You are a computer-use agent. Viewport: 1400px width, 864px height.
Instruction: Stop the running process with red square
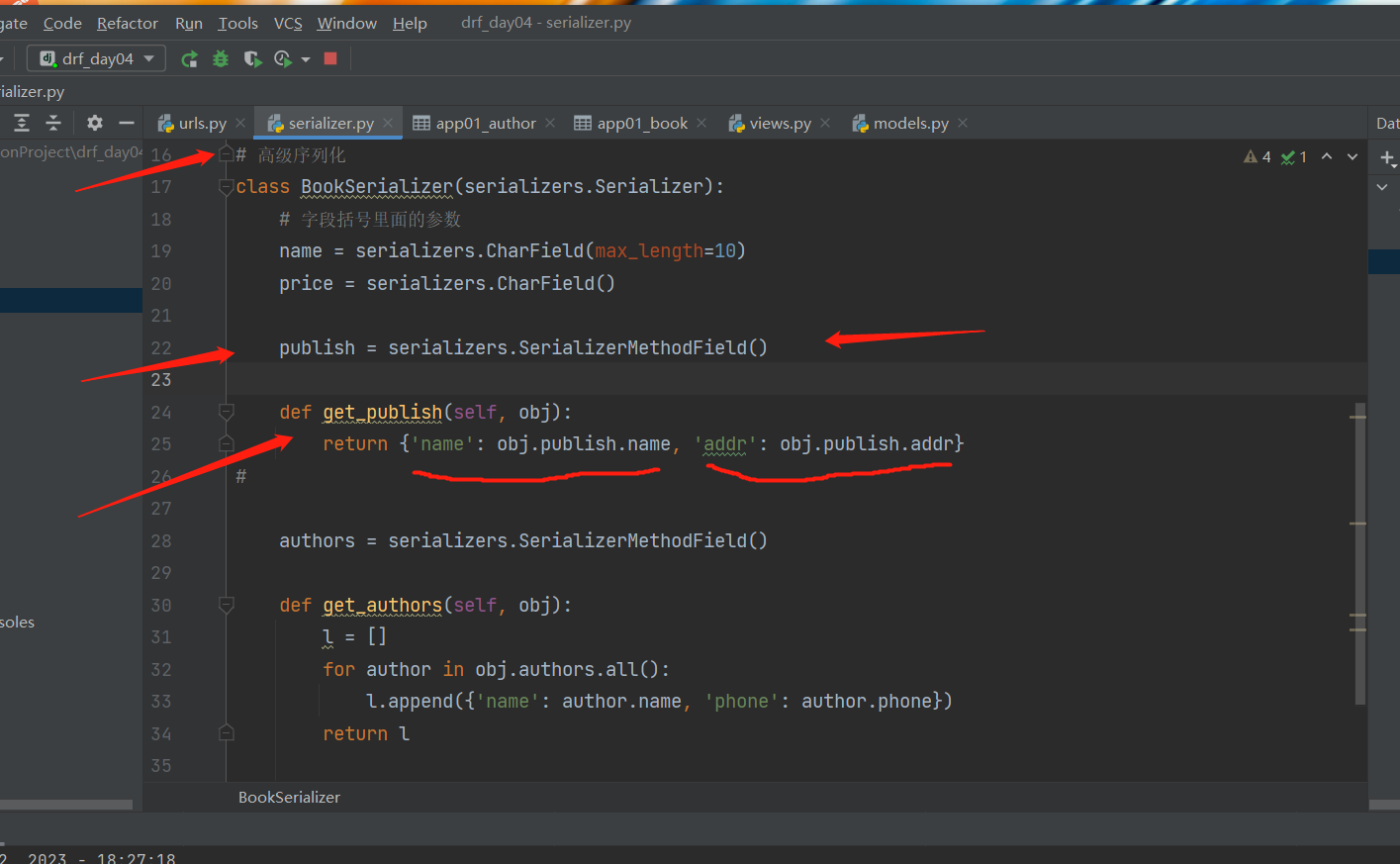click(330, 59)
